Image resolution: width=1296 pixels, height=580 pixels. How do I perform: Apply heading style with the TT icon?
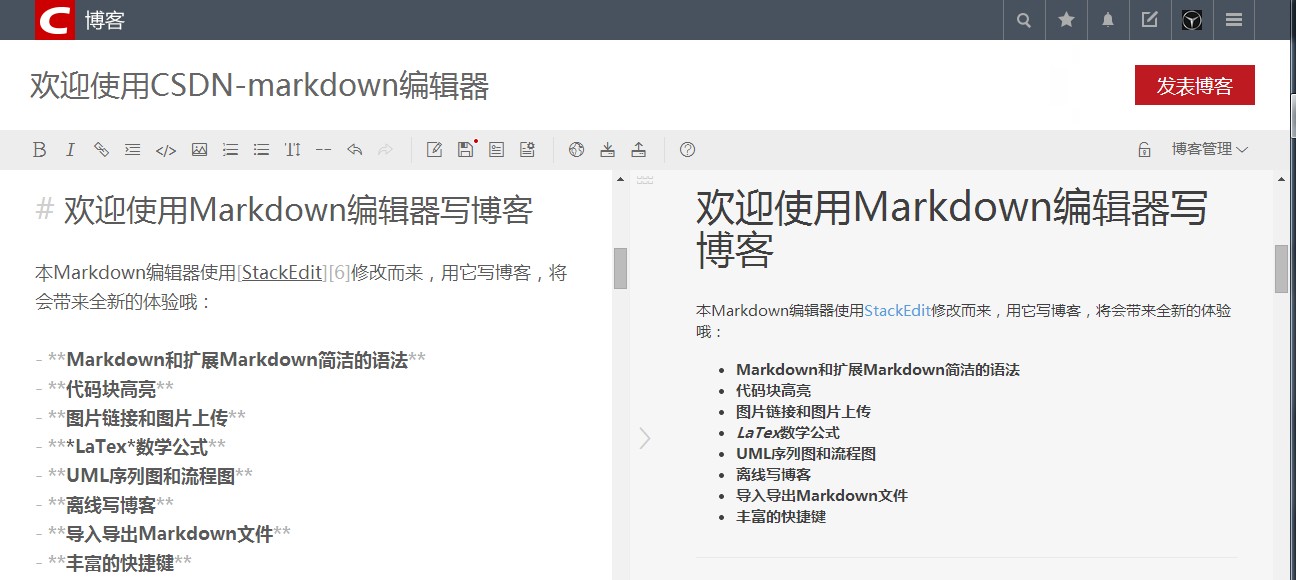[292, 150]
